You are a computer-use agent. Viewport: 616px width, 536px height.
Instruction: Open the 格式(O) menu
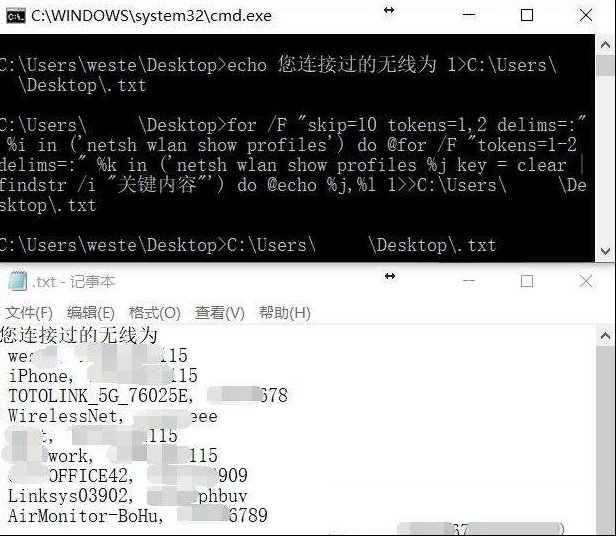click(x=155, y=313)
